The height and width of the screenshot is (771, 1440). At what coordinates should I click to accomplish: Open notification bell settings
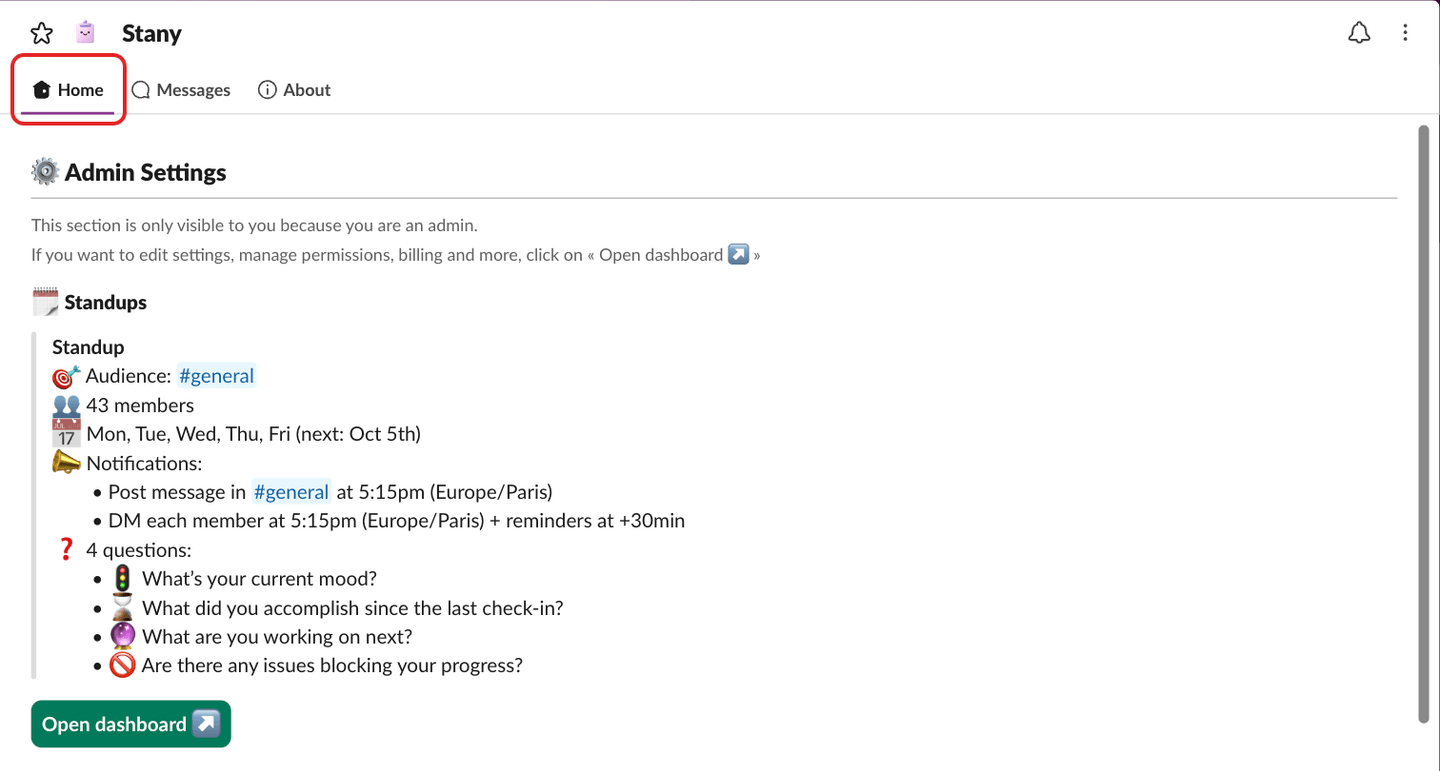coord(1359,33)
